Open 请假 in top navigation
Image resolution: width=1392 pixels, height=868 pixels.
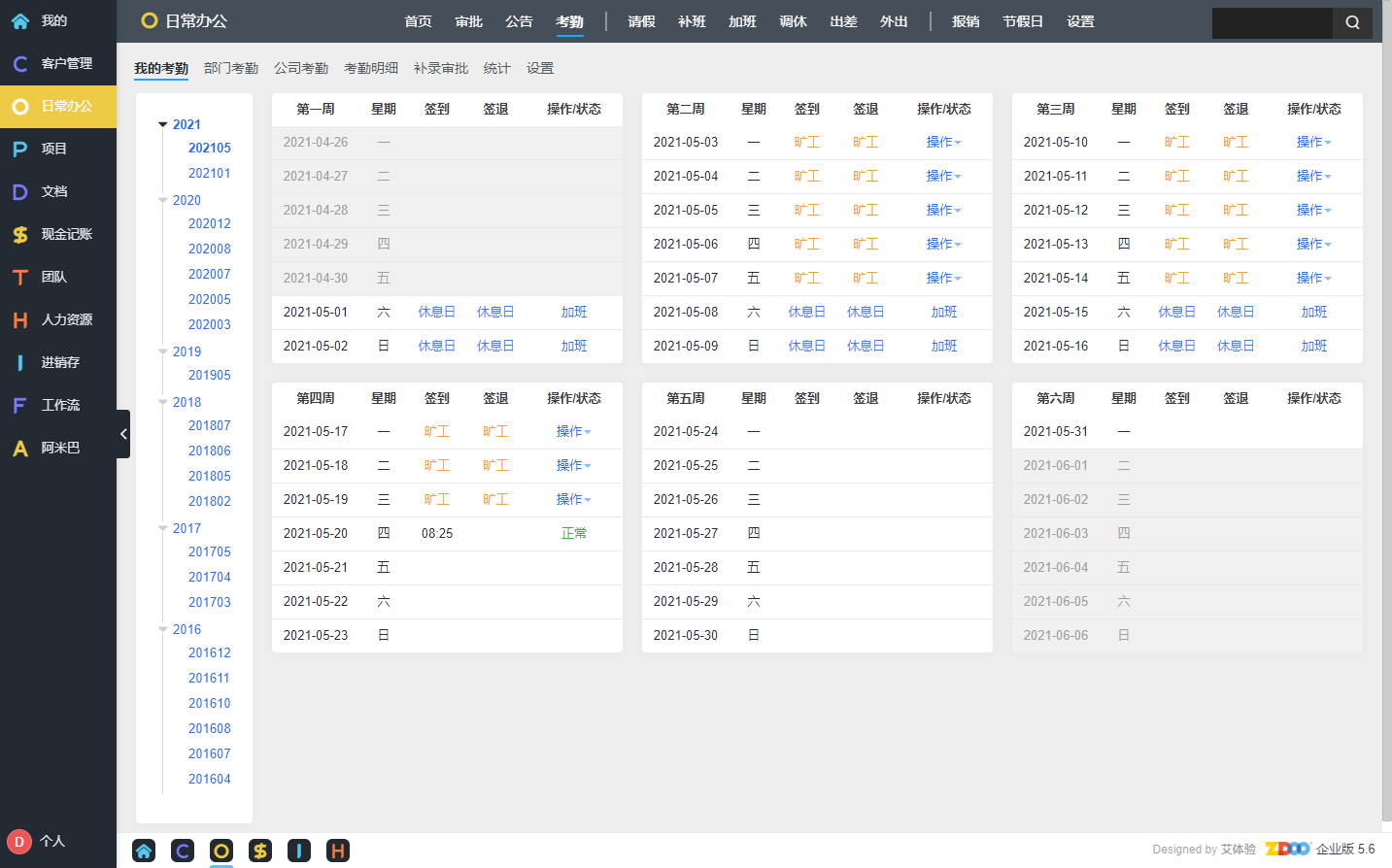click(x=641, y=21)
